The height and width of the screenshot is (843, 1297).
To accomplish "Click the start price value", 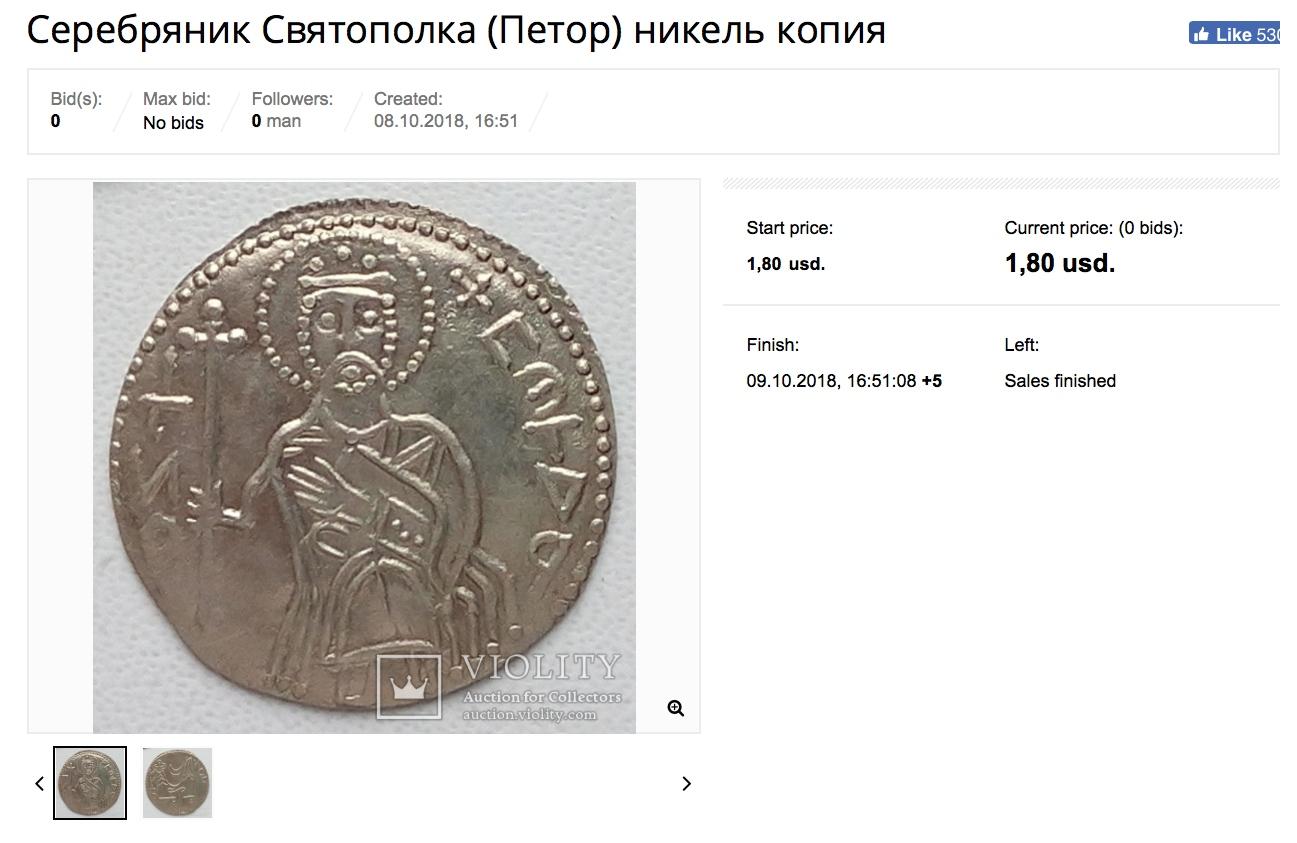I will coord(786,264).
